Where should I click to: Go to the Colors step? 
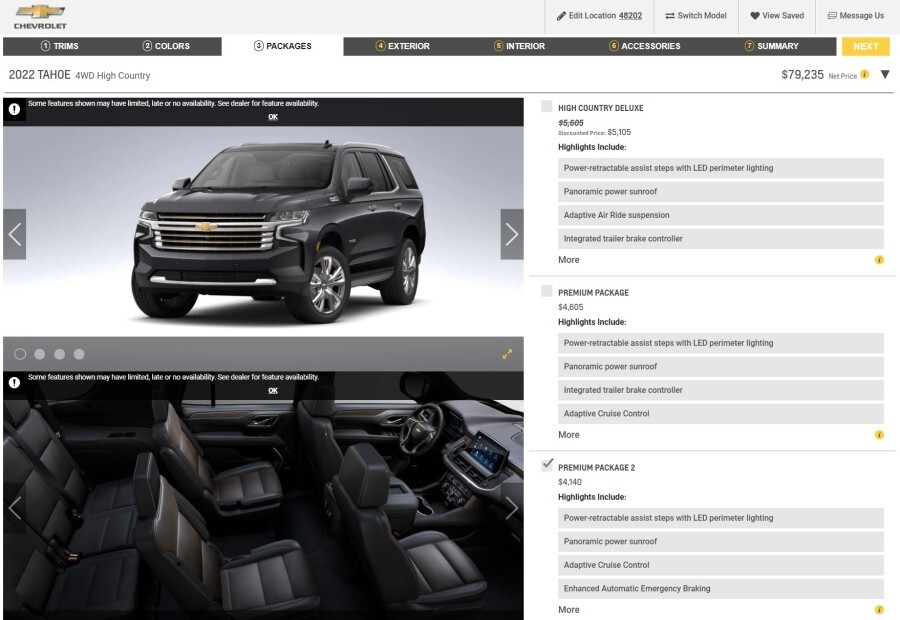click(166, 46)
